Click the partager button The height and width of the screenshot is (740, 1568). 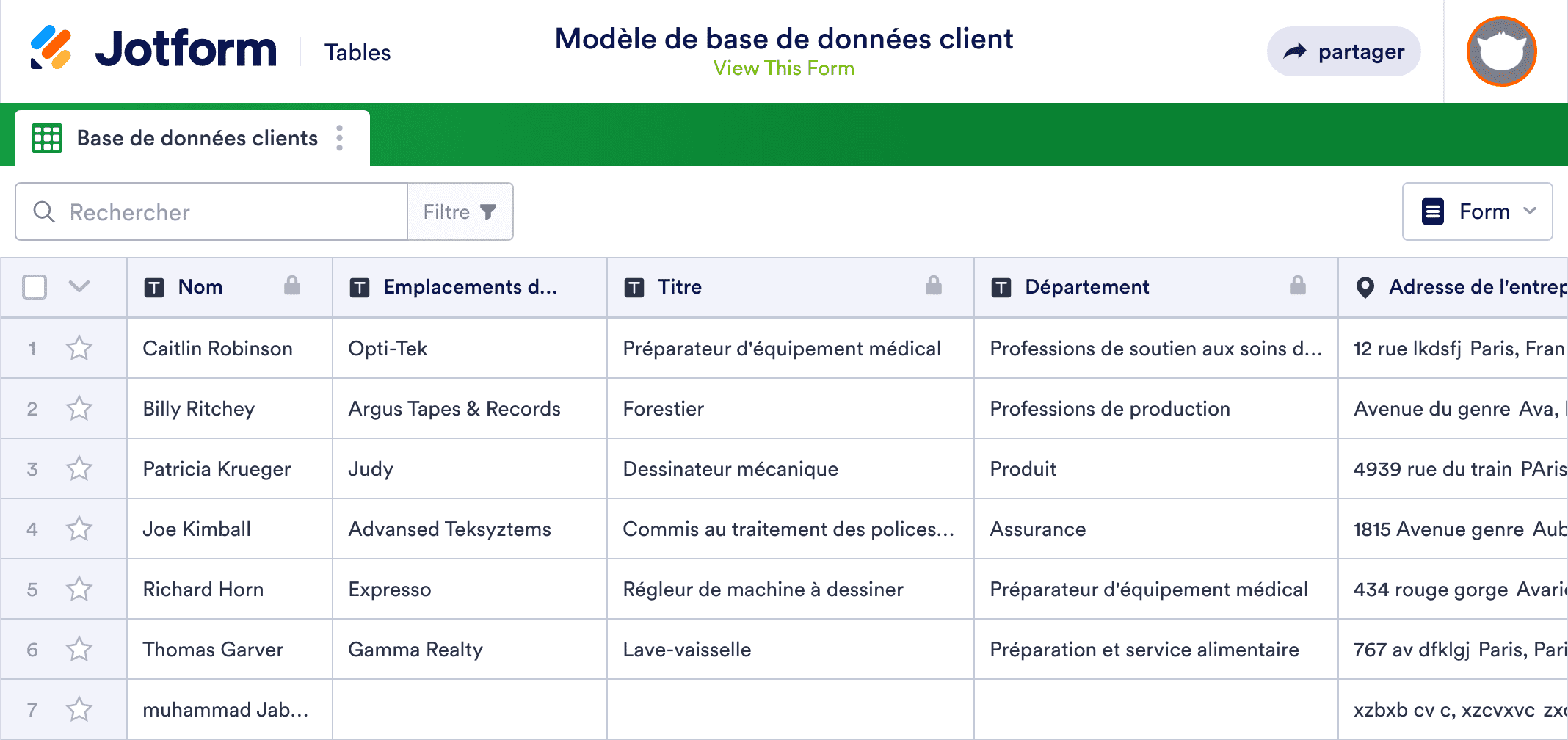coord(1343,51)
